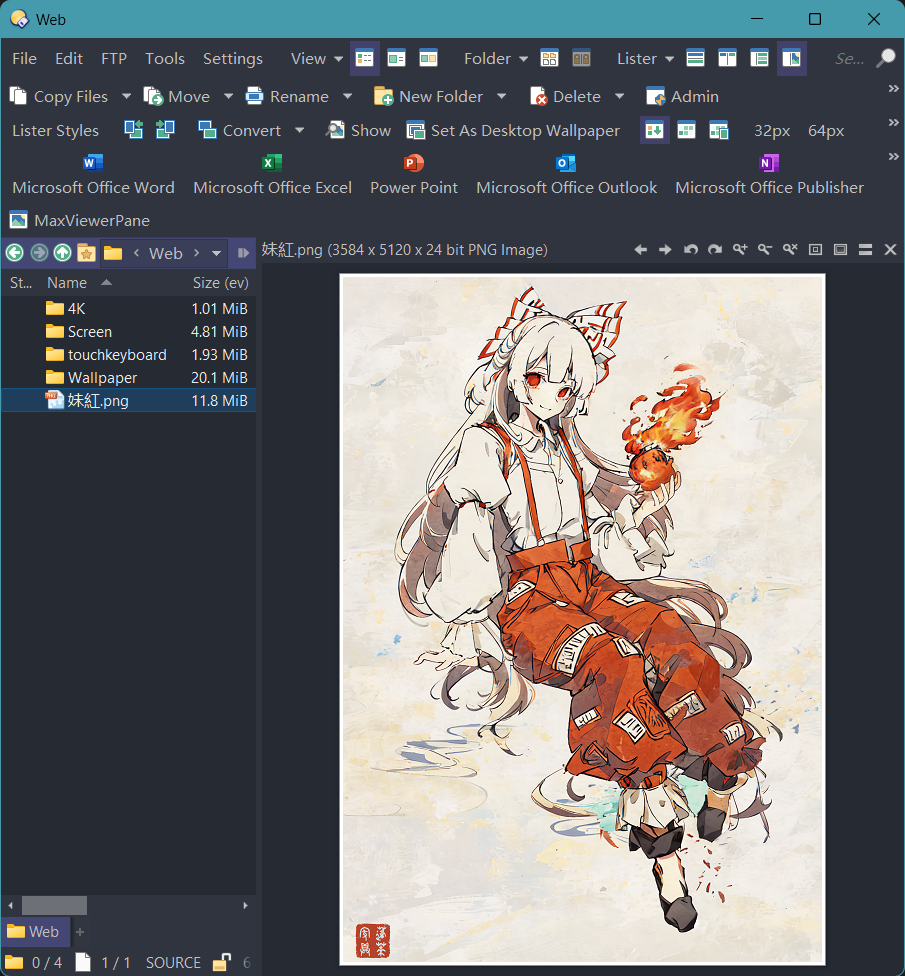
Task: Click Copy Files button
Action: (x=59, y=96)
